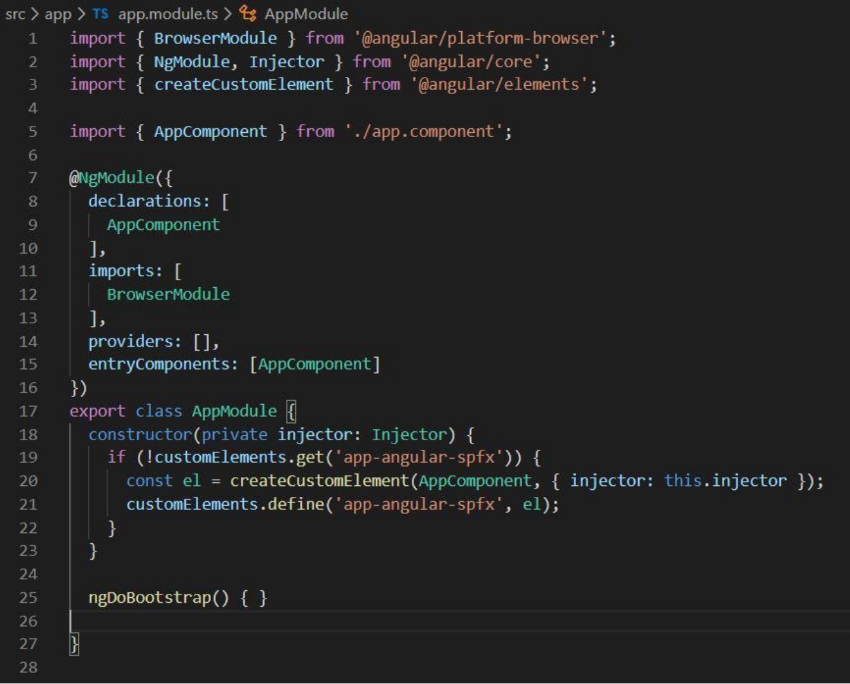Click the 'src' breadcrumb segment

(x=15, y=14)
